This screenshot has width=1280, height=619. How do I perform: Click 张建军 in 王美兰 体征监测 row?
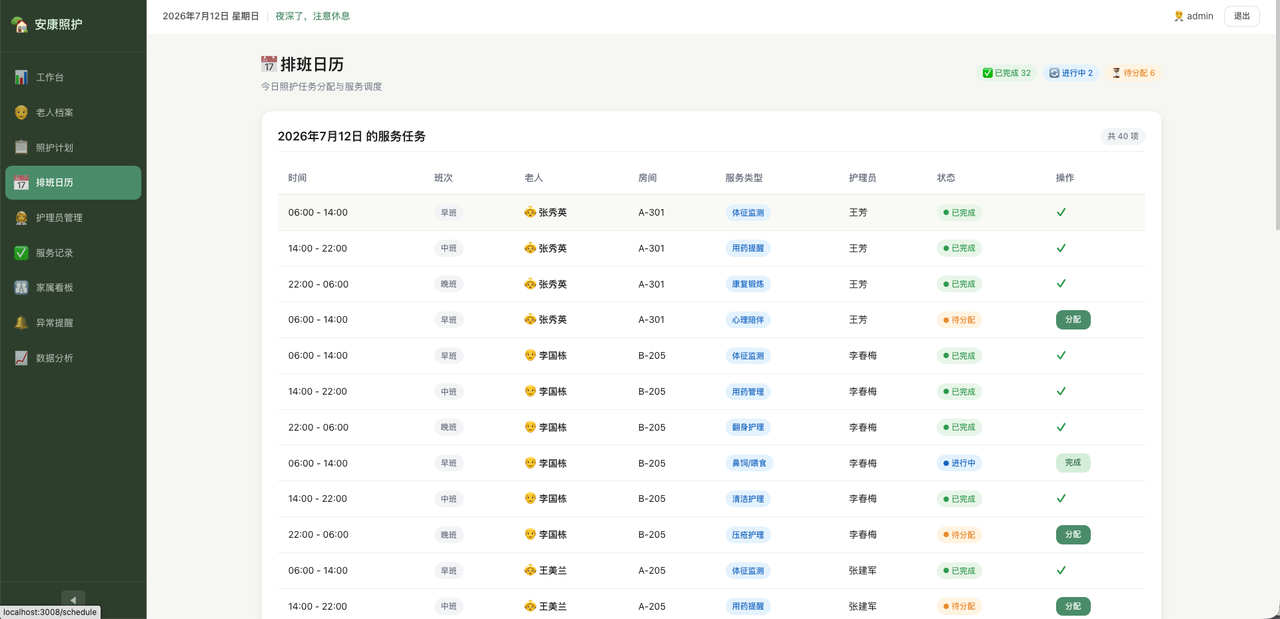863,570
